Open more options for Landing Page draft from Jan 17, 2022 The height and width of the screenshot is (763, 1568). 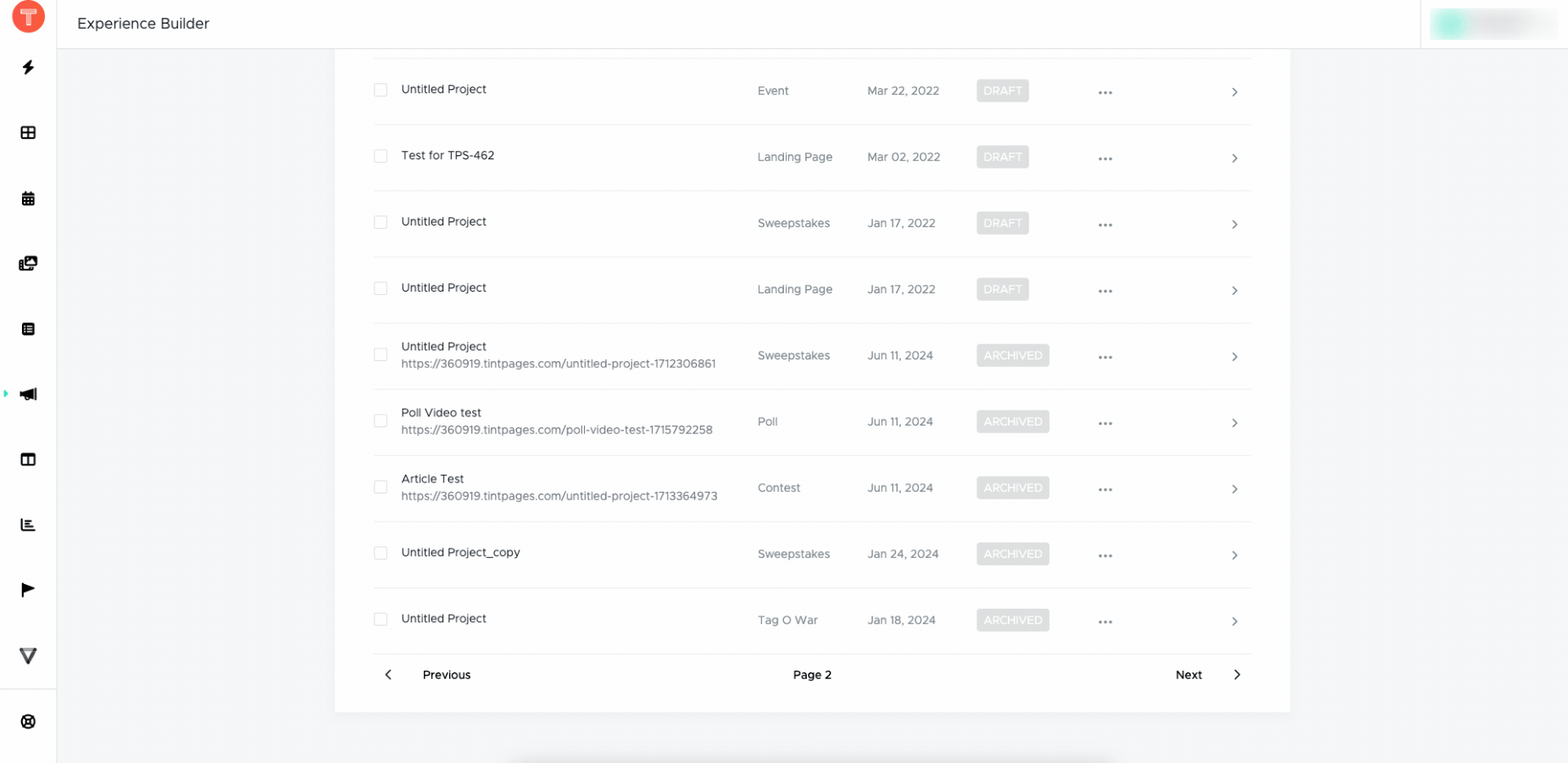(x=1105, y=291)
